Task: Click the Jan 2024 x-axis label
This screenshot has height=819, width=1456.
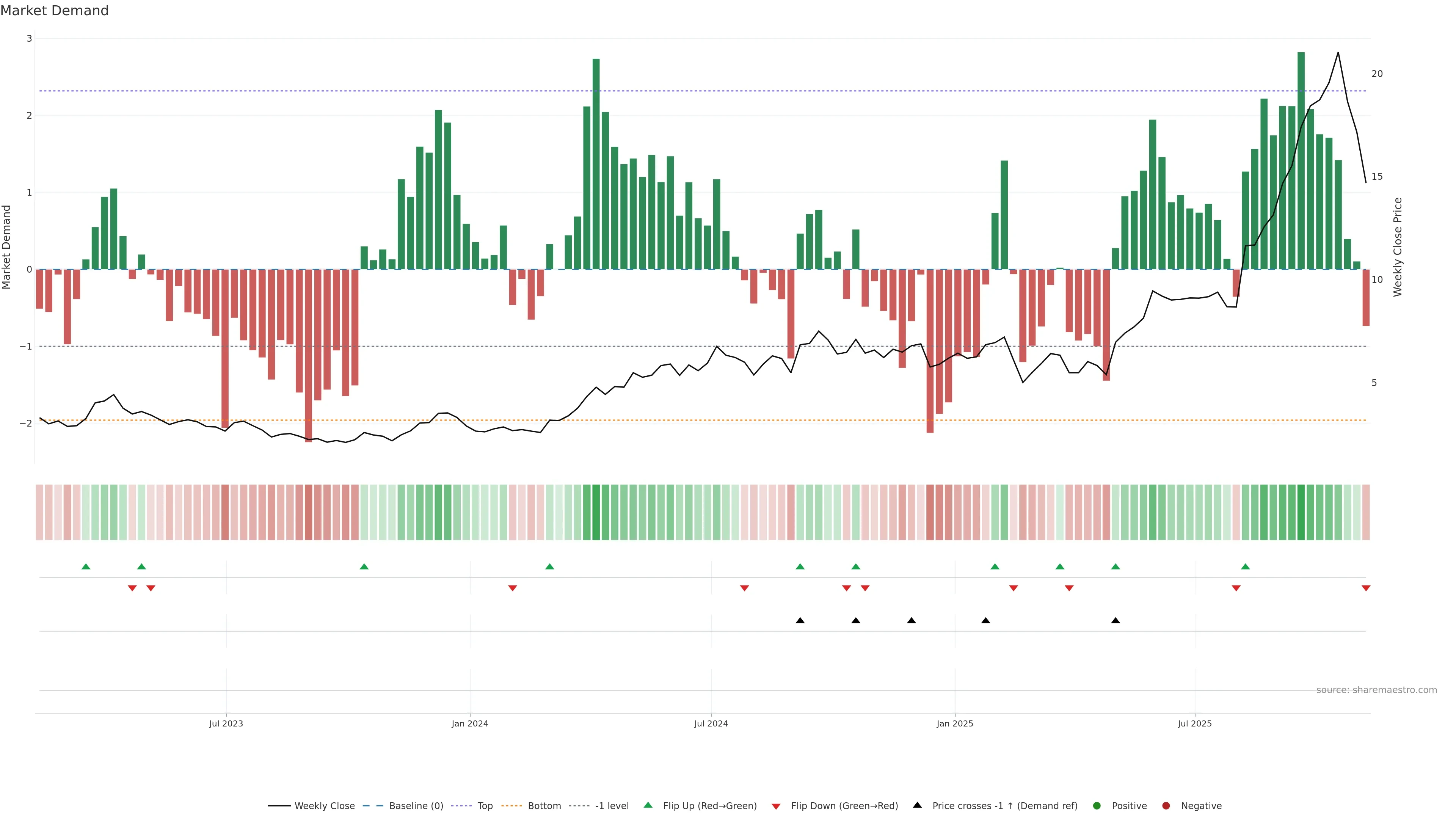Action: point(470,723)
